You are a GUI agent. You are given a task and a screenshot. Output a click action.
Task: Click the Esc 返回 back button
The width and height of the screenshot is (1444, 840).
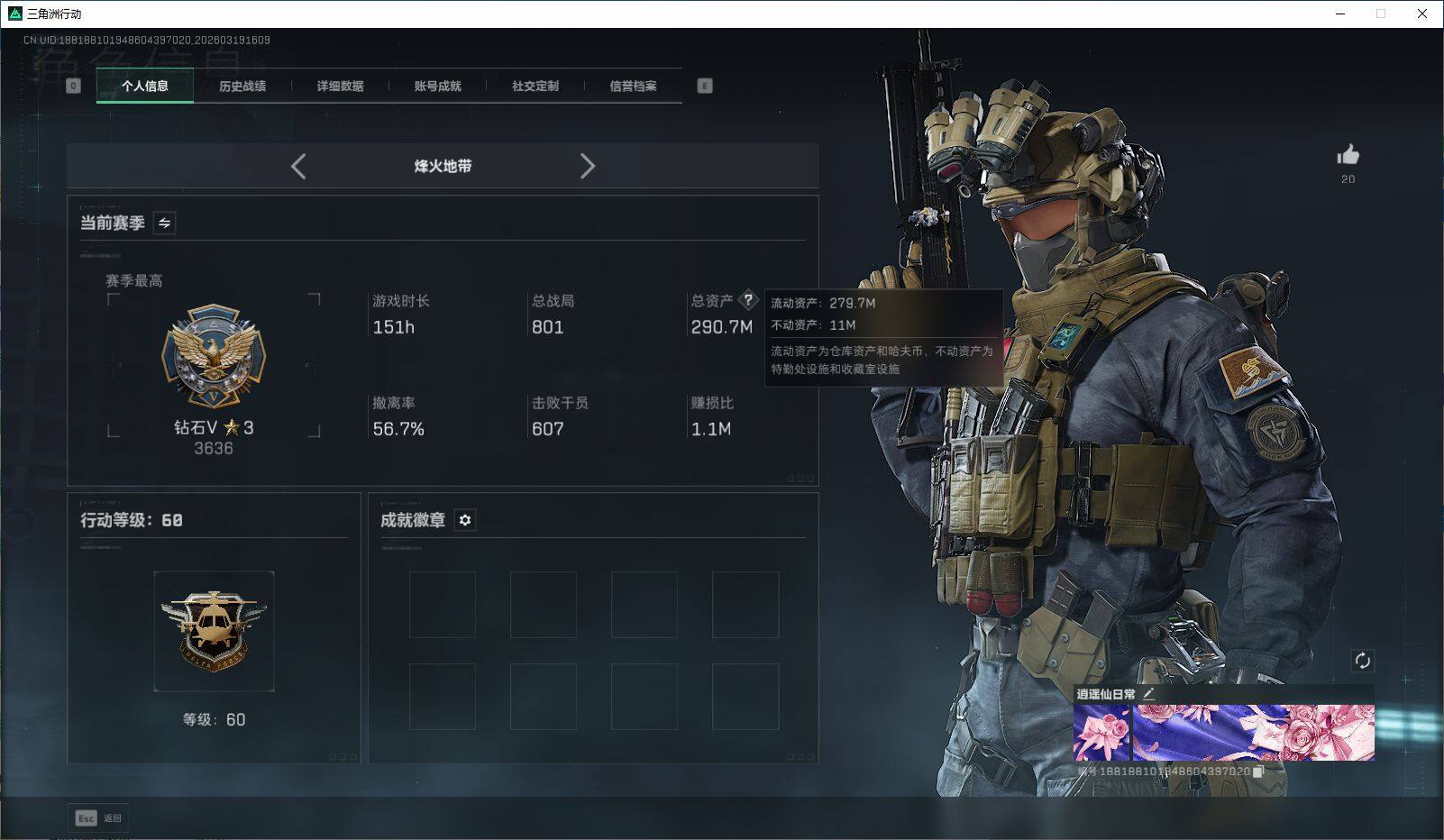coord(98,818)
